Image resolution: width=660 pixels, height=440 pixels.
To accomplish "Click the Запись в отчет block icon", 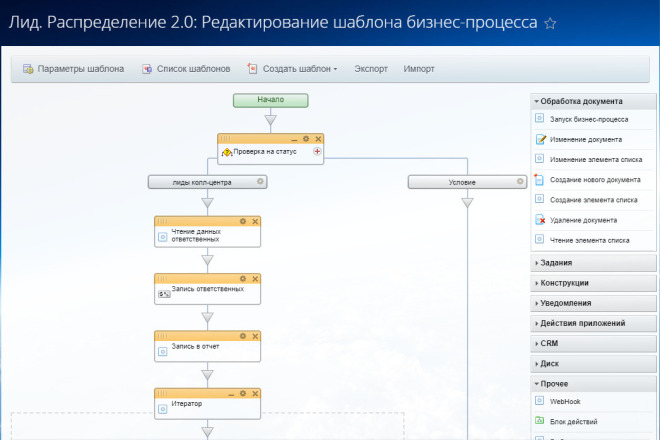I will (162, 352).
